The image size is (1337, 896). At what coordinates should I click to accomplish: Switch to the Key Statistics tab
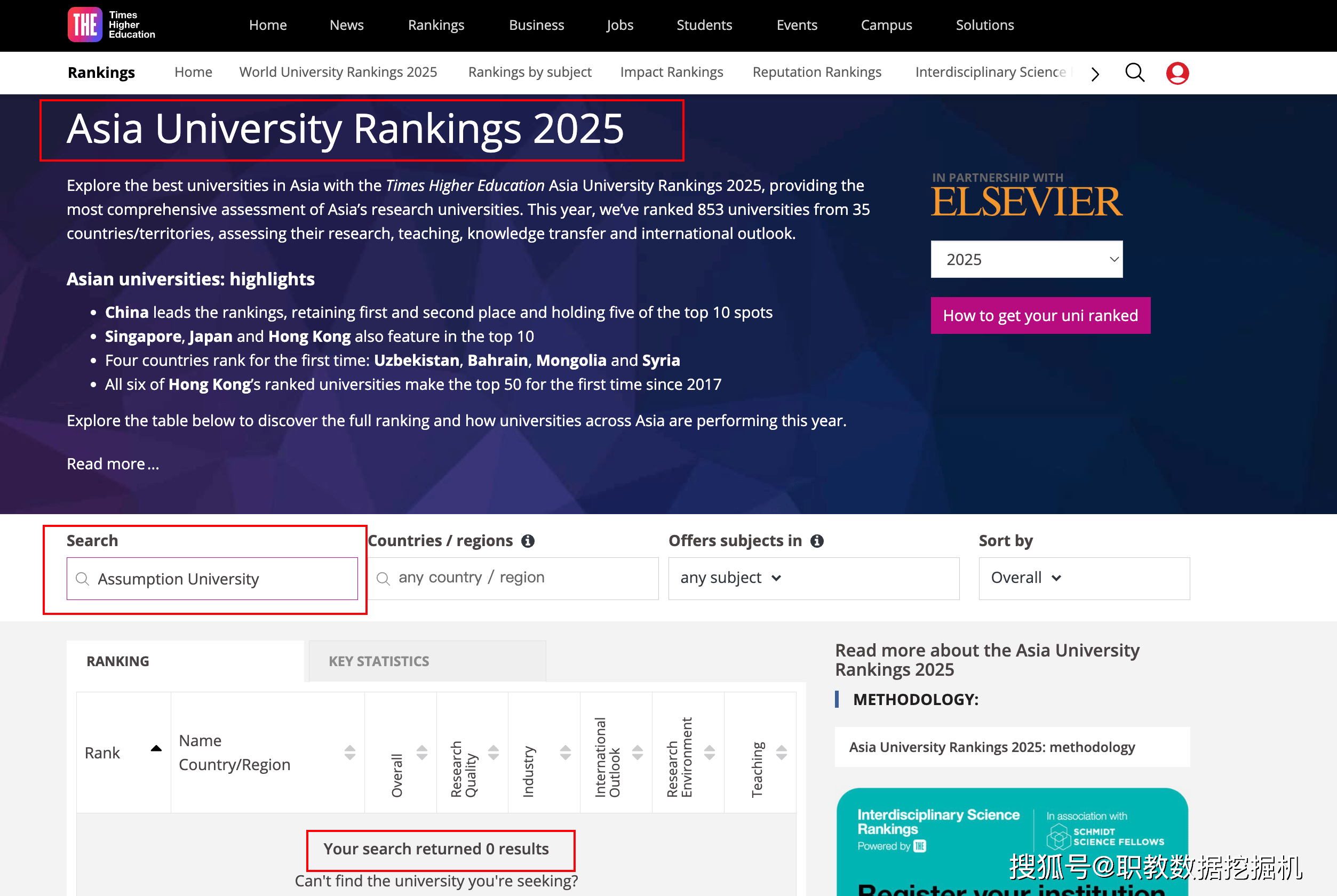(x=379, y=661)
